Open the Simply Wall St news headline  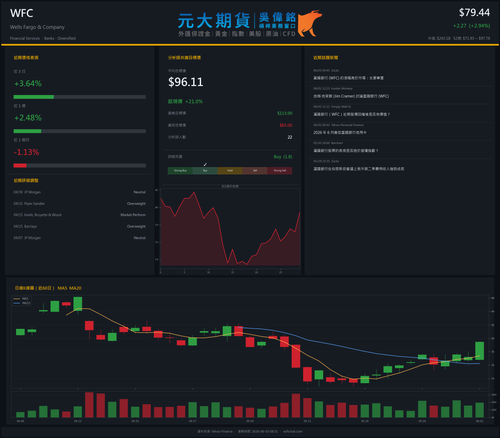click(x=351, y=114)
